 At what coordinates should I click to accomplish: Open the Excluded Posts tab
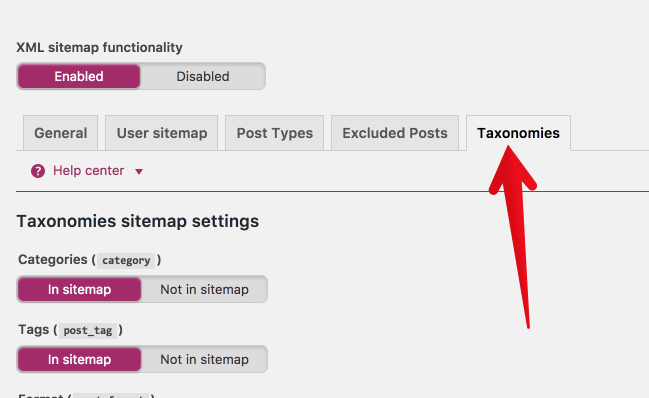point(395,133)
